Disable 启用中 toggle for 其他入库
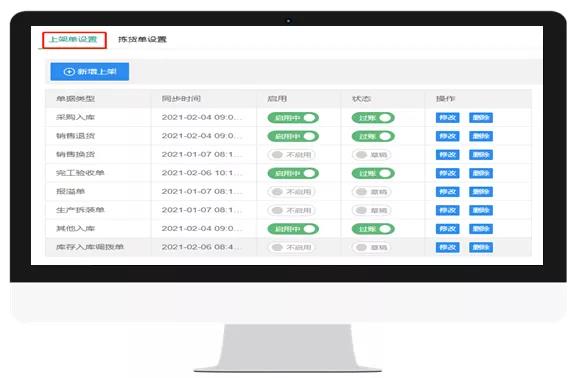The image size is (576, 378). click(293, 229)
